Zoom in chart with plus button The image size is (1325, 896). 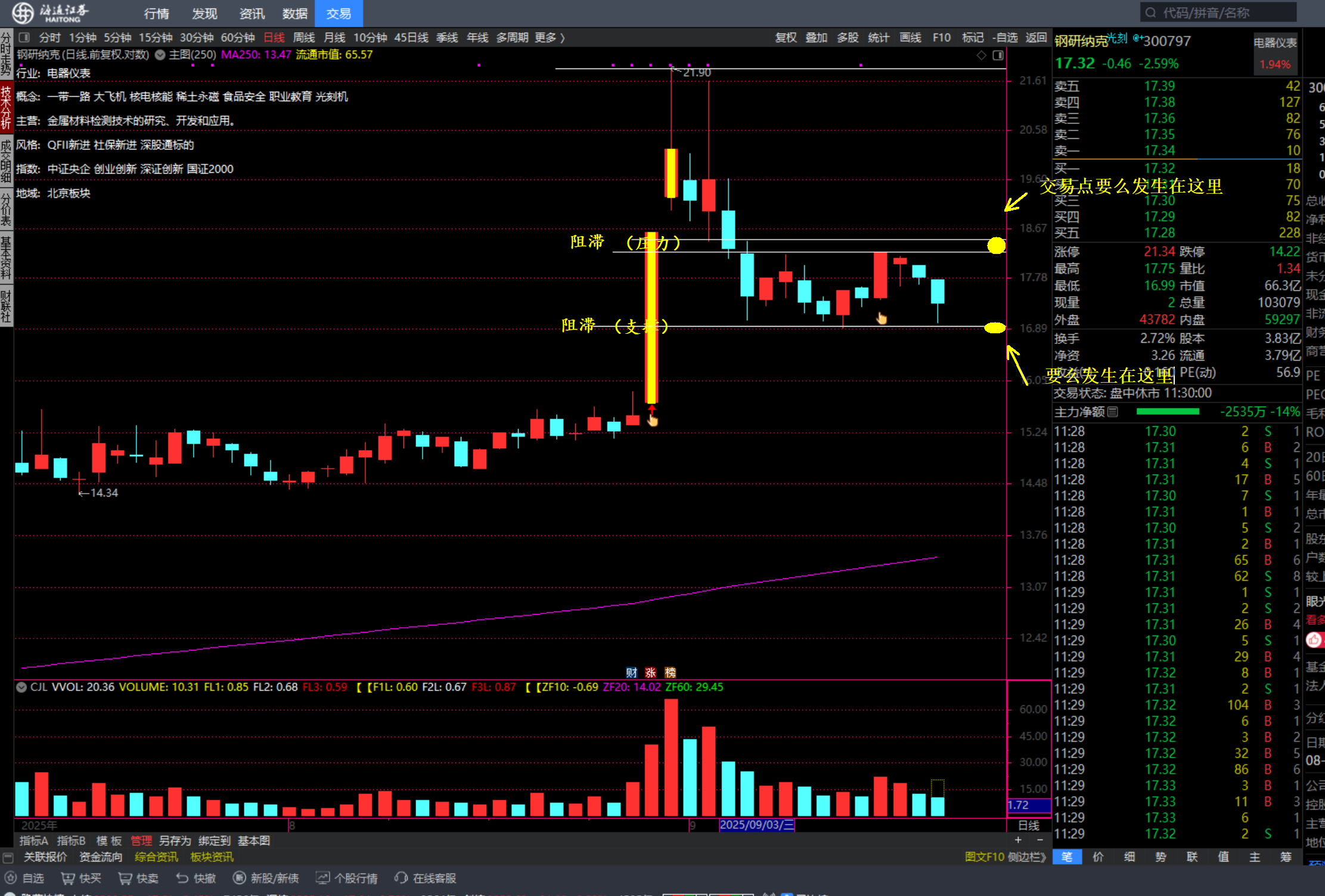pyautogui.click(x=1018, y=840)
